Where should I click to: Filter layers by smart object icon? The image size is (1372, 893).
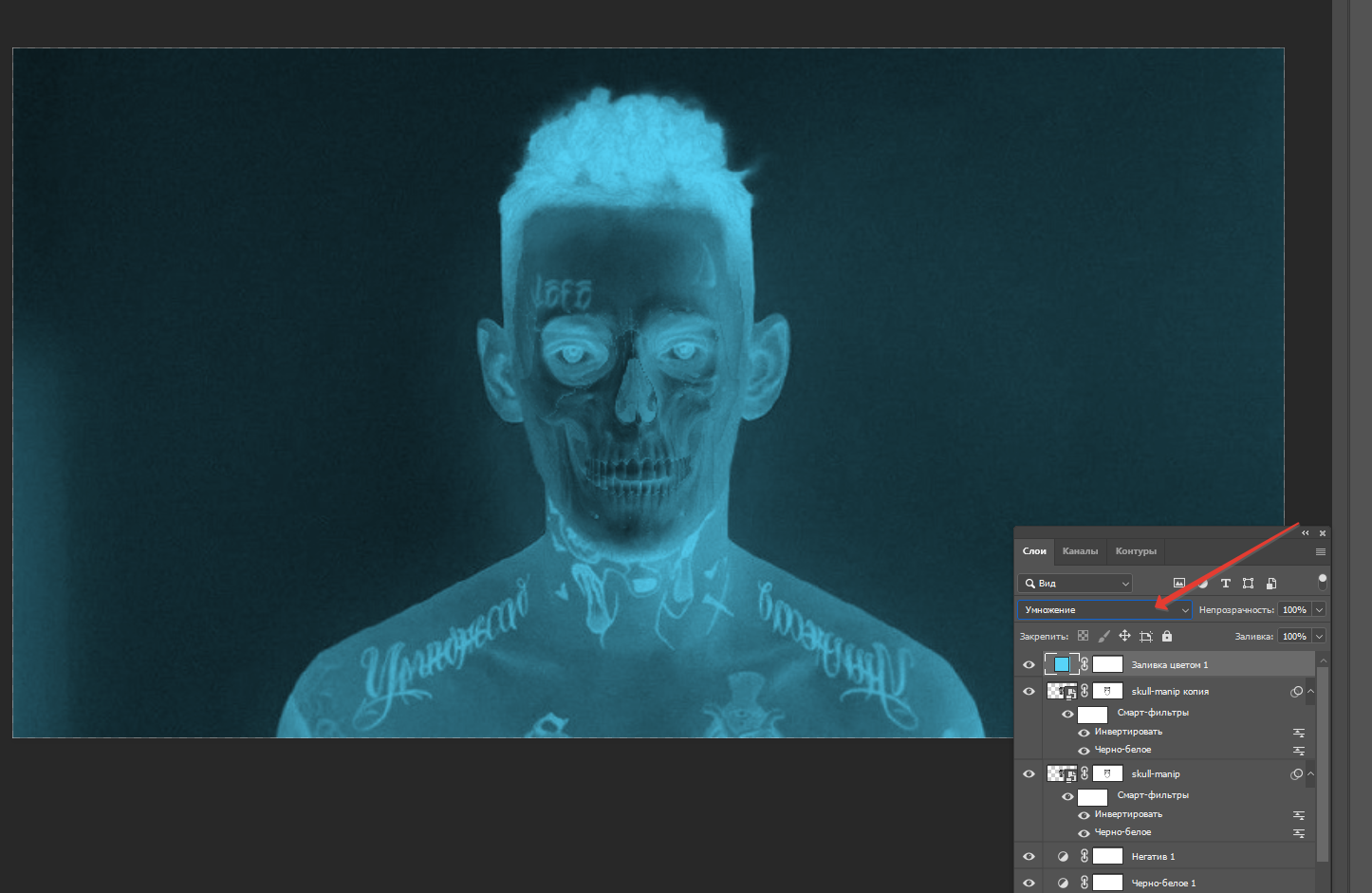pyautogui.click(x=1271, y=584)
